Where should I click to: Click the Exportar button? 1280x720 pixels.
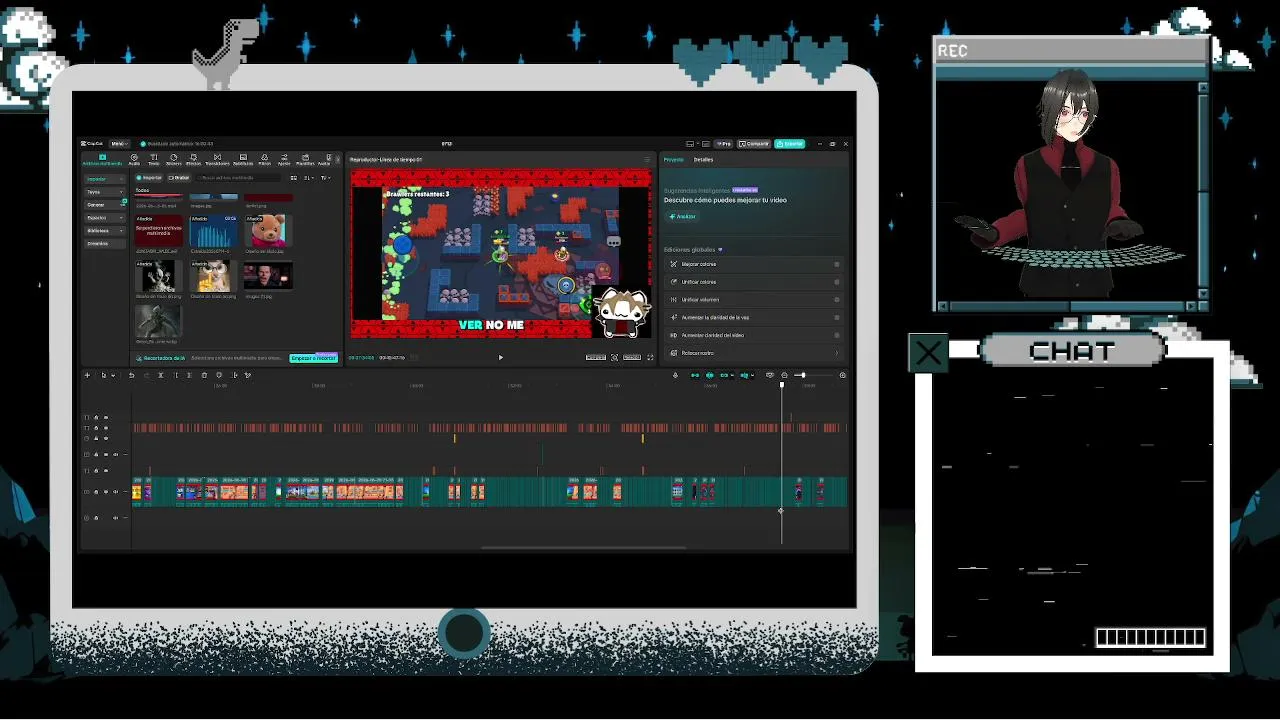[x=789, y=144]
